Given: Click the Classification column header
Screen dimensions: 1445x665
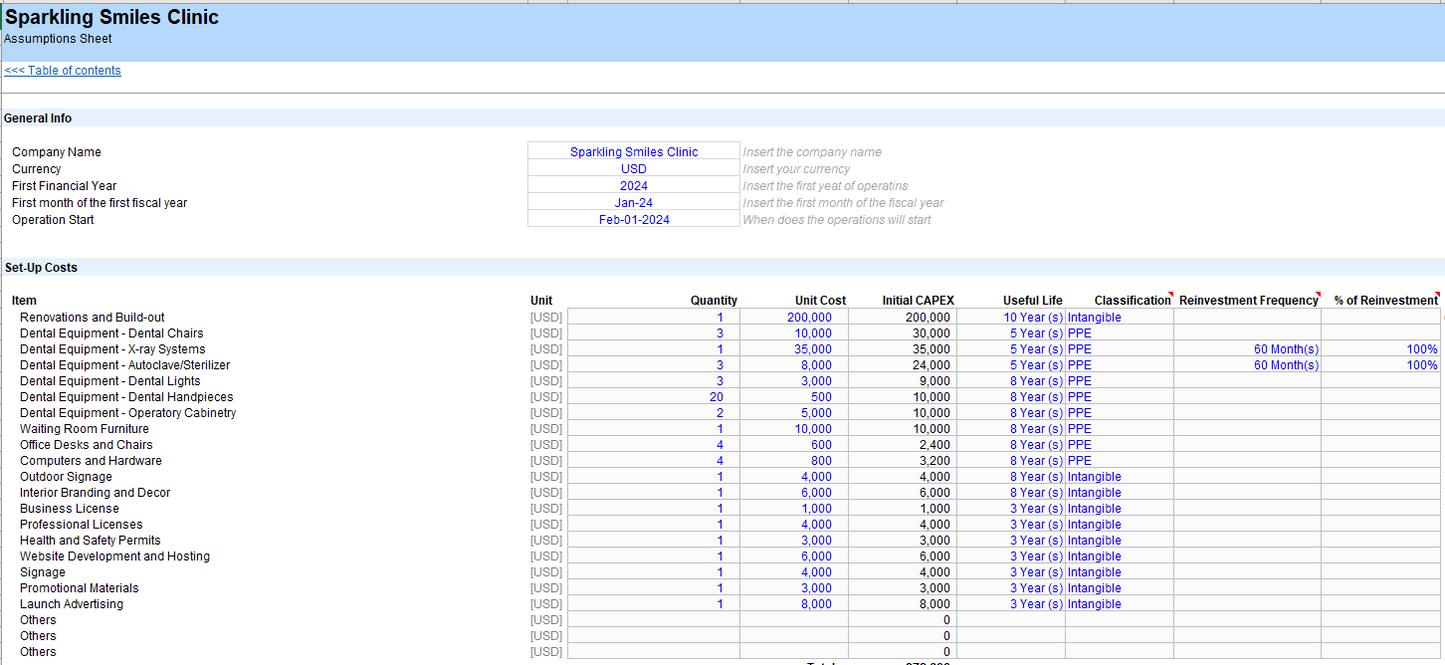Looking at the screenshot, I should 1131,300.
